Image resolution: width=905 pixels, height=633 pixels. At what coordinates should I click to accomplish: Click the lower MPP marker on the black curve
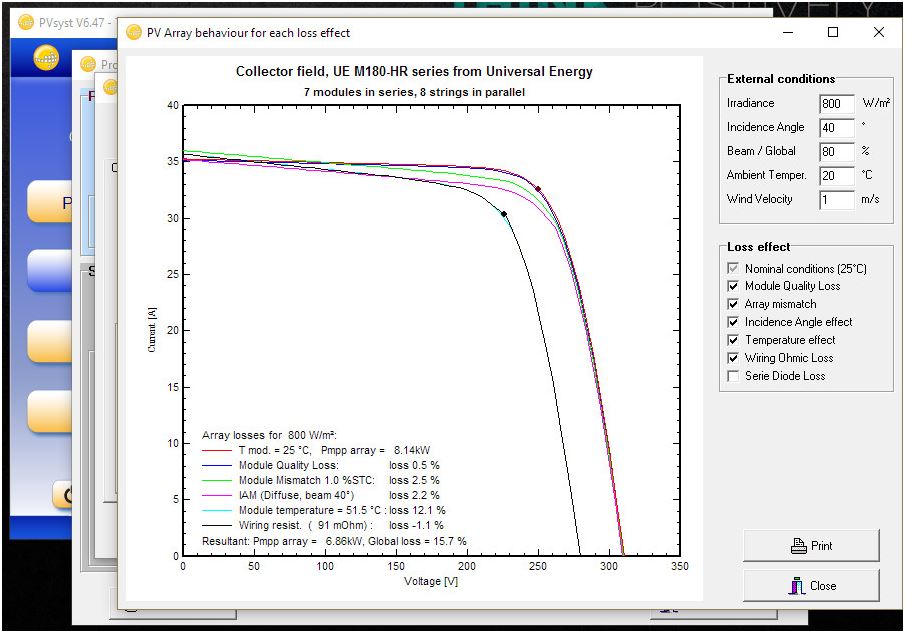click(504, 214)
